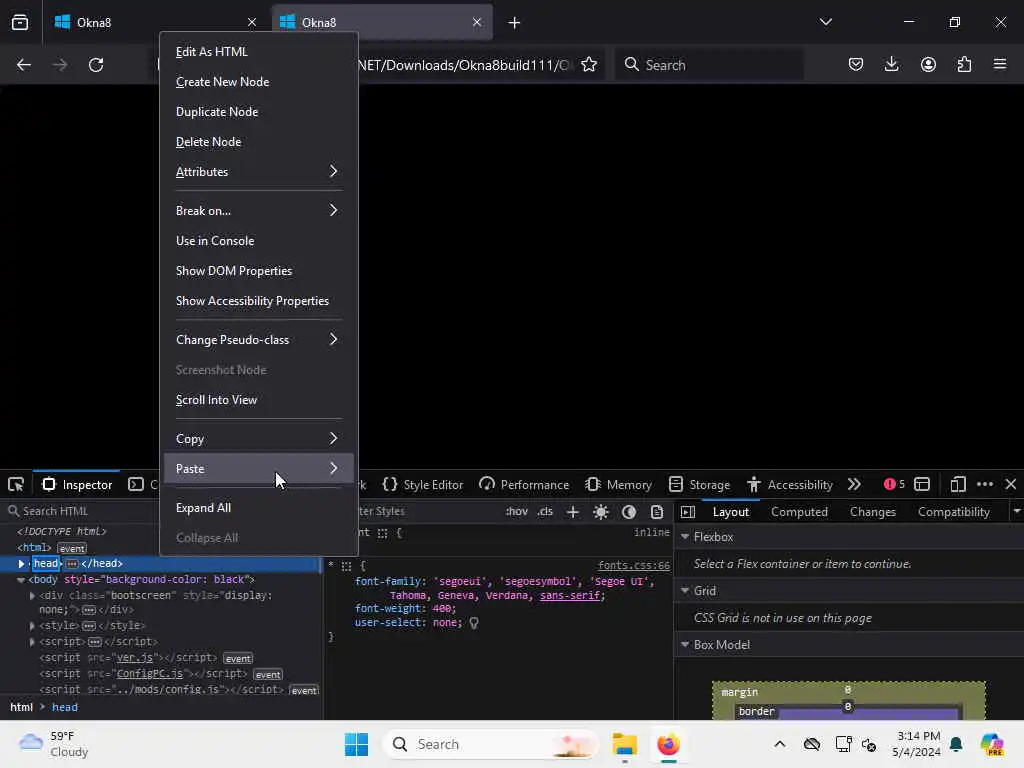Click the ver.js script link

tap(135, 658)
